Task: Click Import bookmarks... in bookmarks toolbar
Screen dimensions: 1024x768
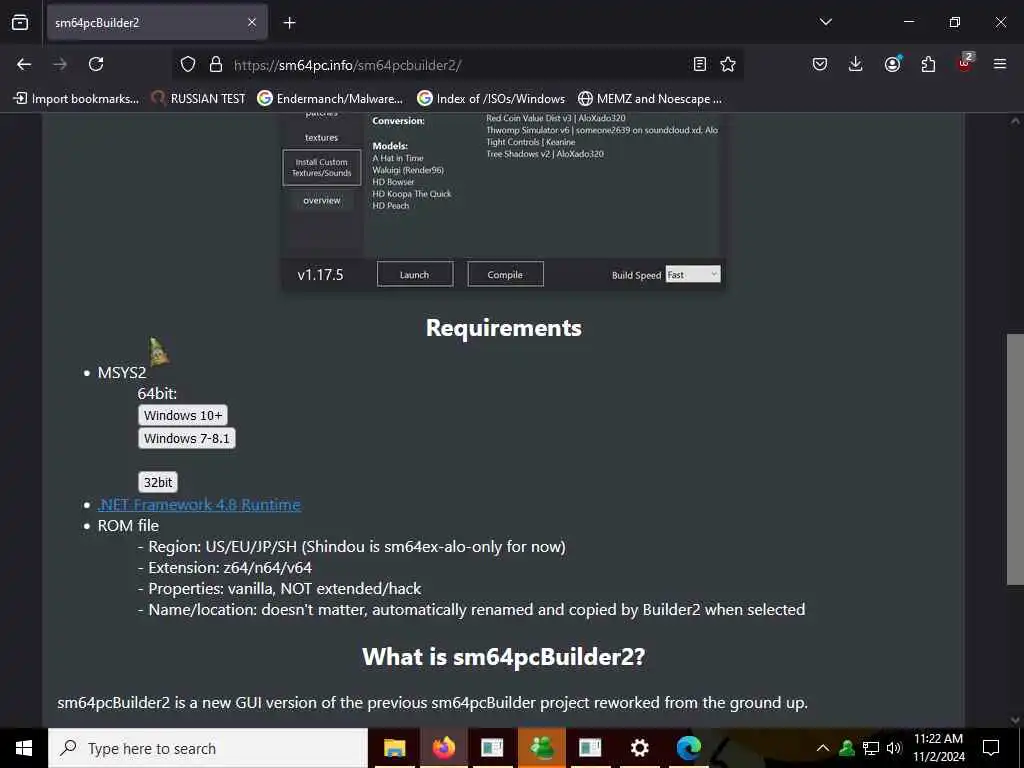Action: tap(76, 99)
